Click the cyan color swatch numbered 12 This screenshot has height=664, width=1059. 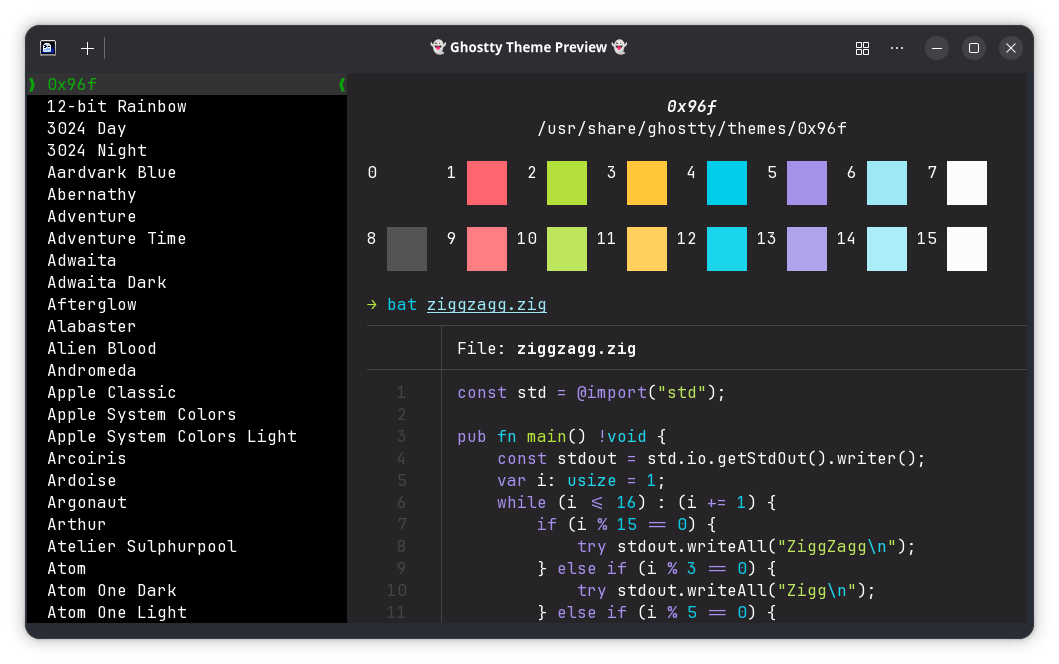click(x=726, y=249)
